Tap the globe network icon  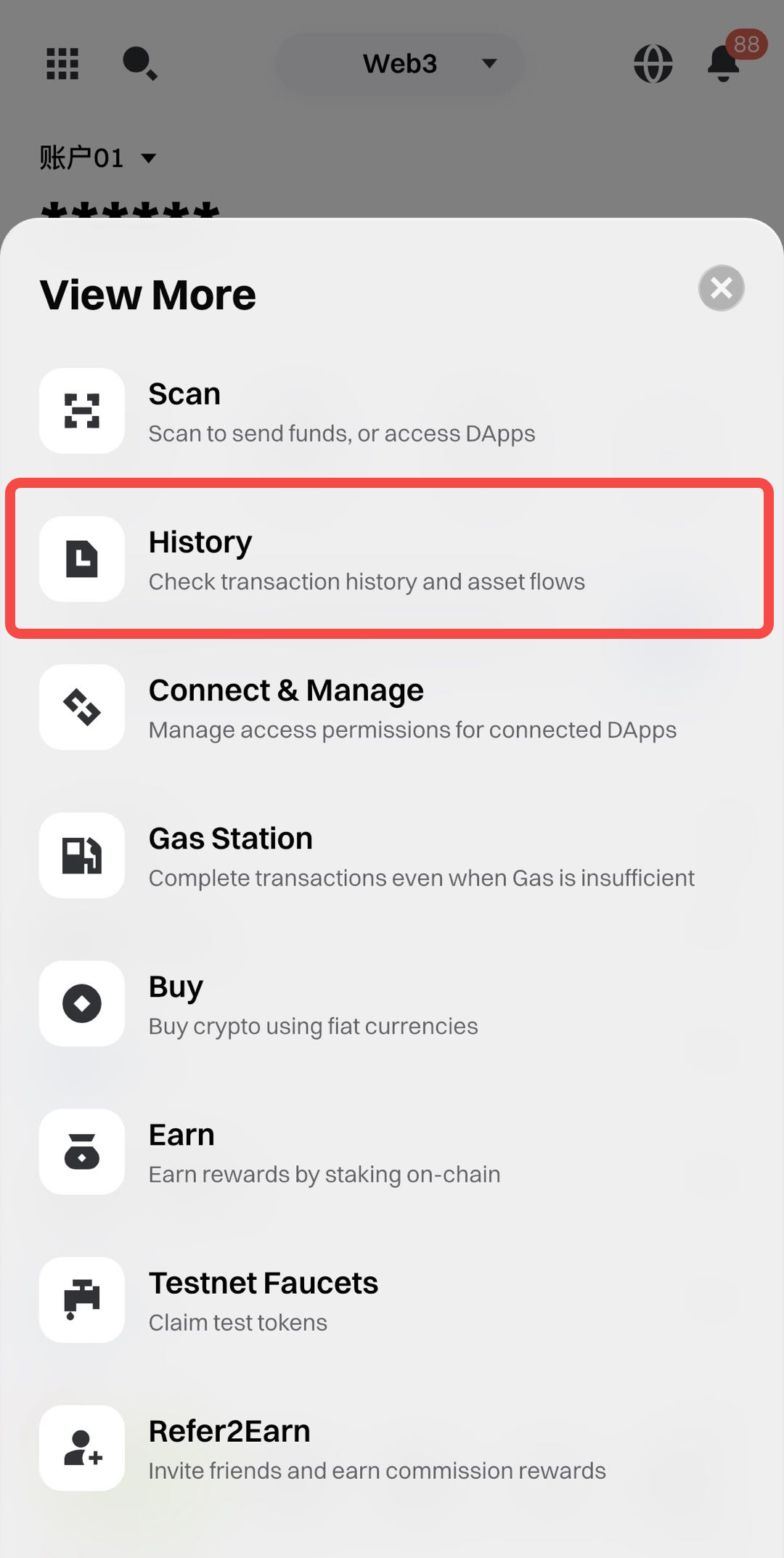coord(653,64)
